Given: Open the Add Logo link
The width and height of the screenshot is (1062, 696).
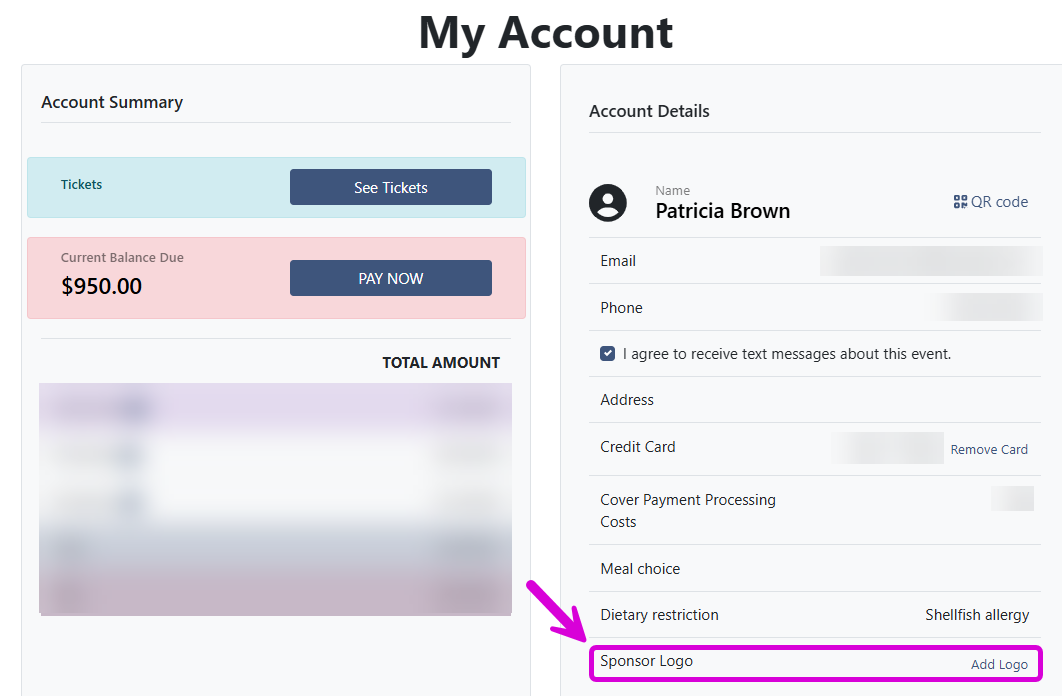Looking at the screenshot, I should pyautogui.click(x=999, y=664).
